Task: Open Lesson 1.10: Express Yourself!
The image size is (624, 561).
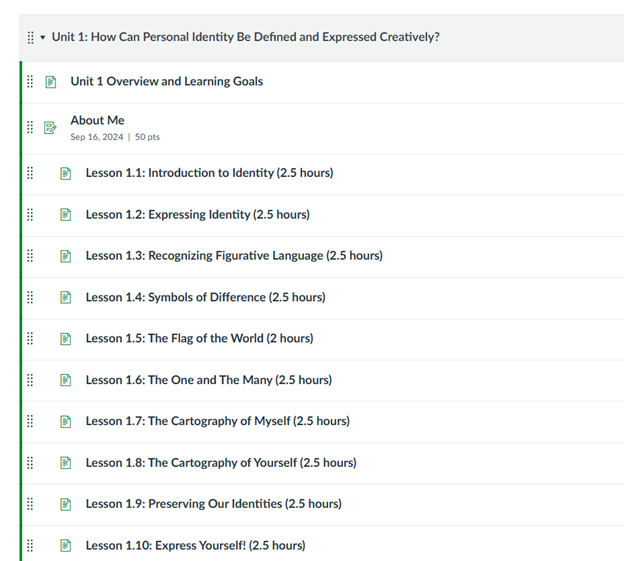Action: 195,546
